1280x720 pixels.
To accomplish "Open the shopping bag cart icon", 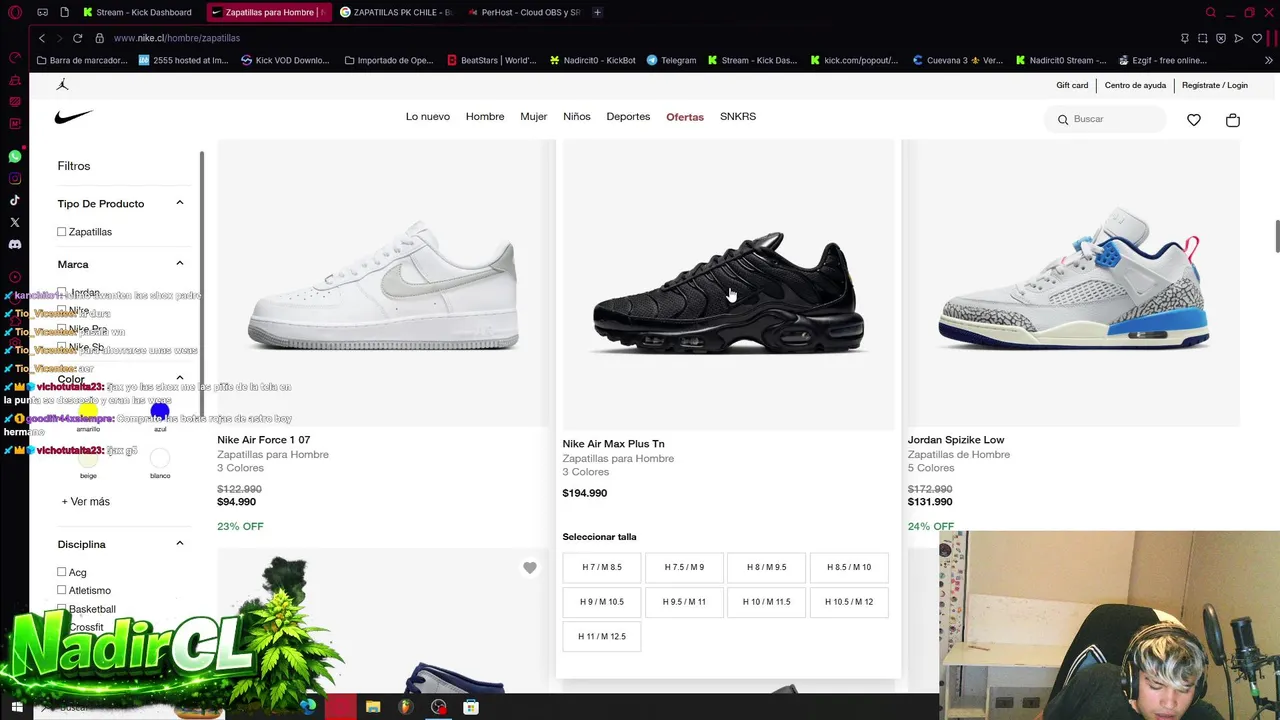I will point(1232,120).
